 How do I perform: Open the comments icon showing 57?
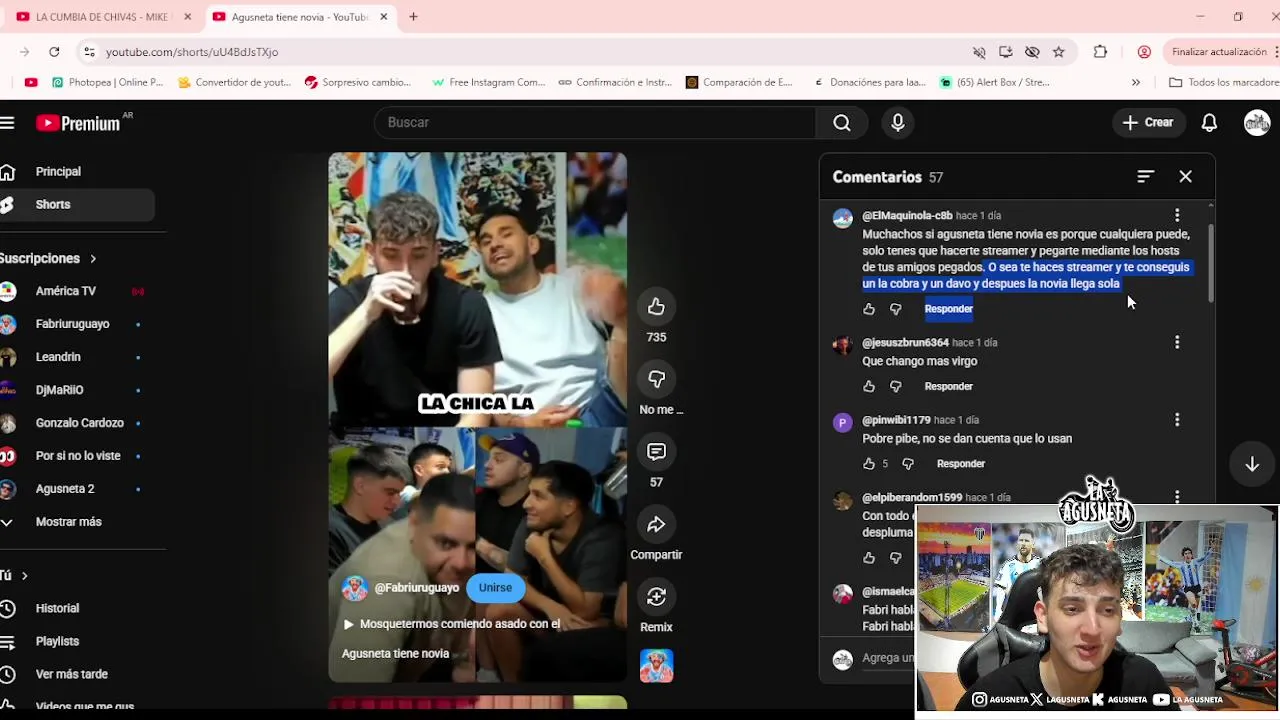pyautogui.click(x=656, y=452)
